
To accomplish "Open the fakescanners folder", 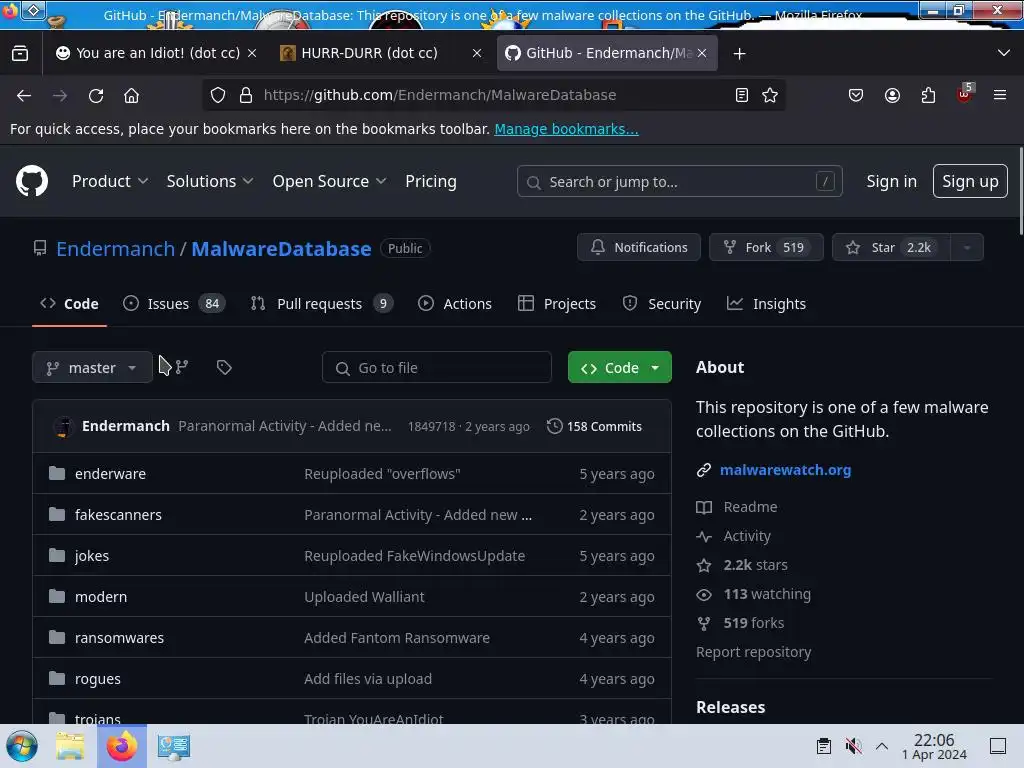I will coord(118,515).
